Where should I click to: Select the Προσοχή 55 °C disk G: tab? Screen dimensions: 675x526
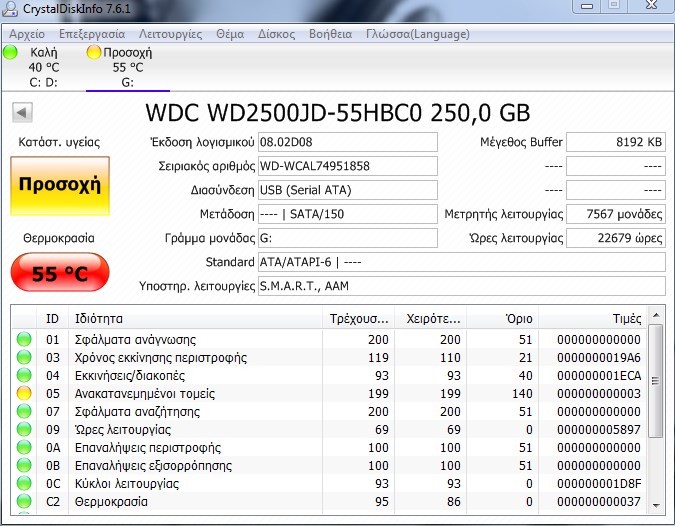click(128, 67)
